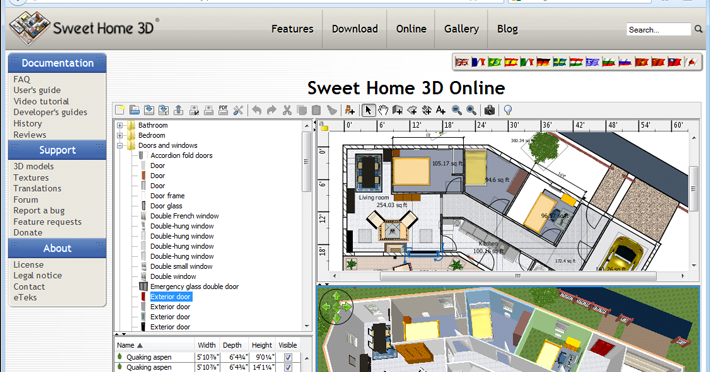This screenshot has height=372, width=710.
Task: Expand the Bathroom folder
Action: click(120, 125)
